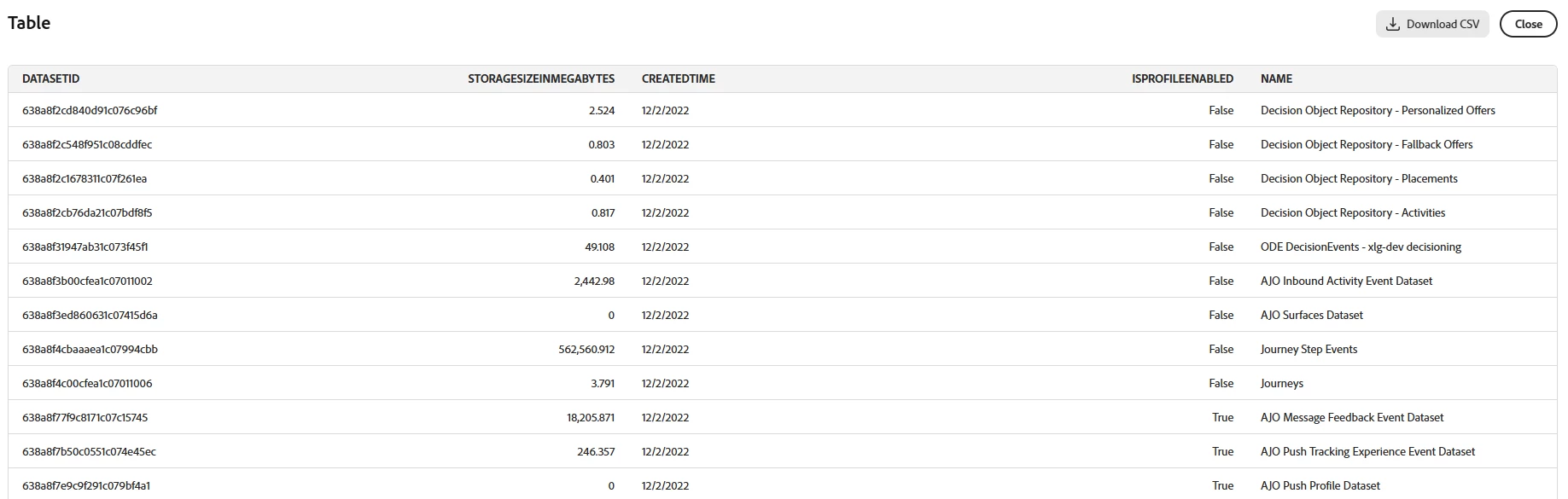1568x499 pixels.
Task: Select the storage size value 2.524
Action: (x=602, y=110)
